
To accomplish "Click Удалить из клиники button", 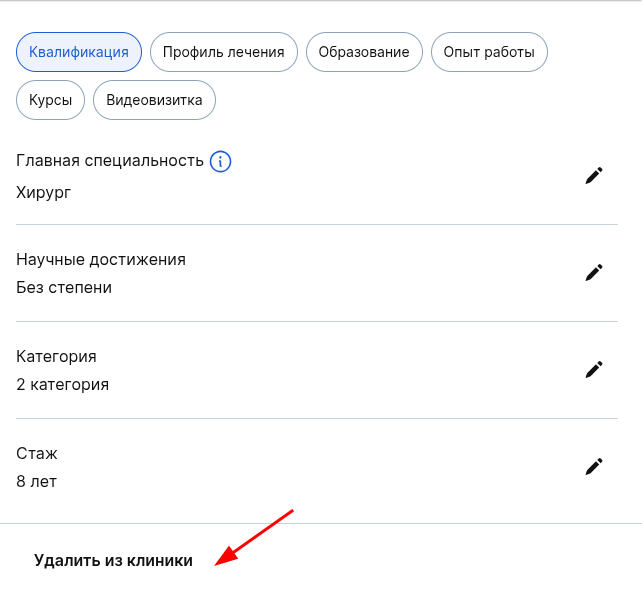I will (x=113, y=560).
